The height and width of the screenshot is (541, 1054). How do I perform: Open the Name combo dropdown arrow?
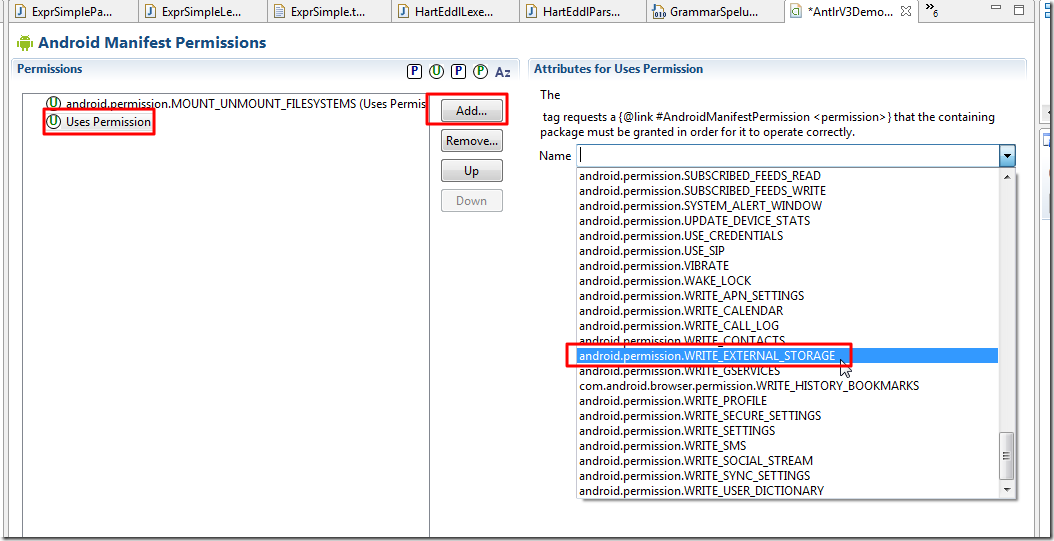coord(1006,157)
